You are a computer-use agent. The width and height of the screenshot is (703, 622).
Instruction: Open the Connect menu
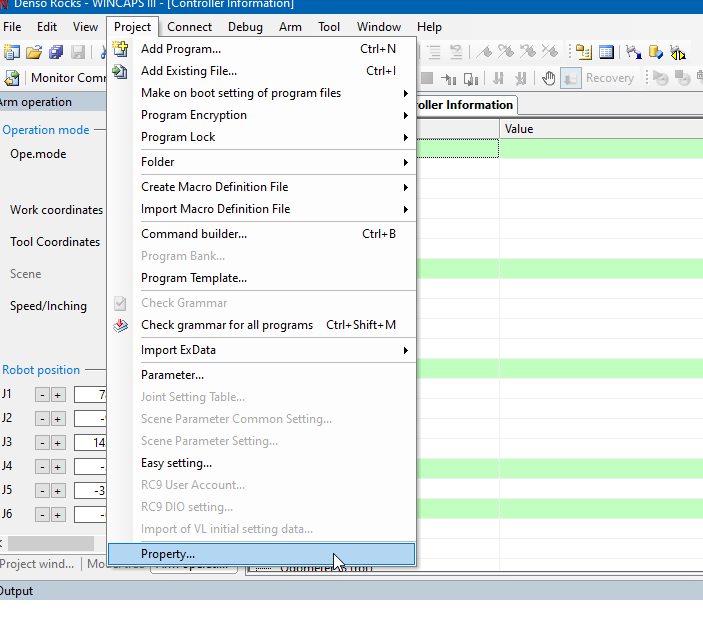(x=189, y=27)
